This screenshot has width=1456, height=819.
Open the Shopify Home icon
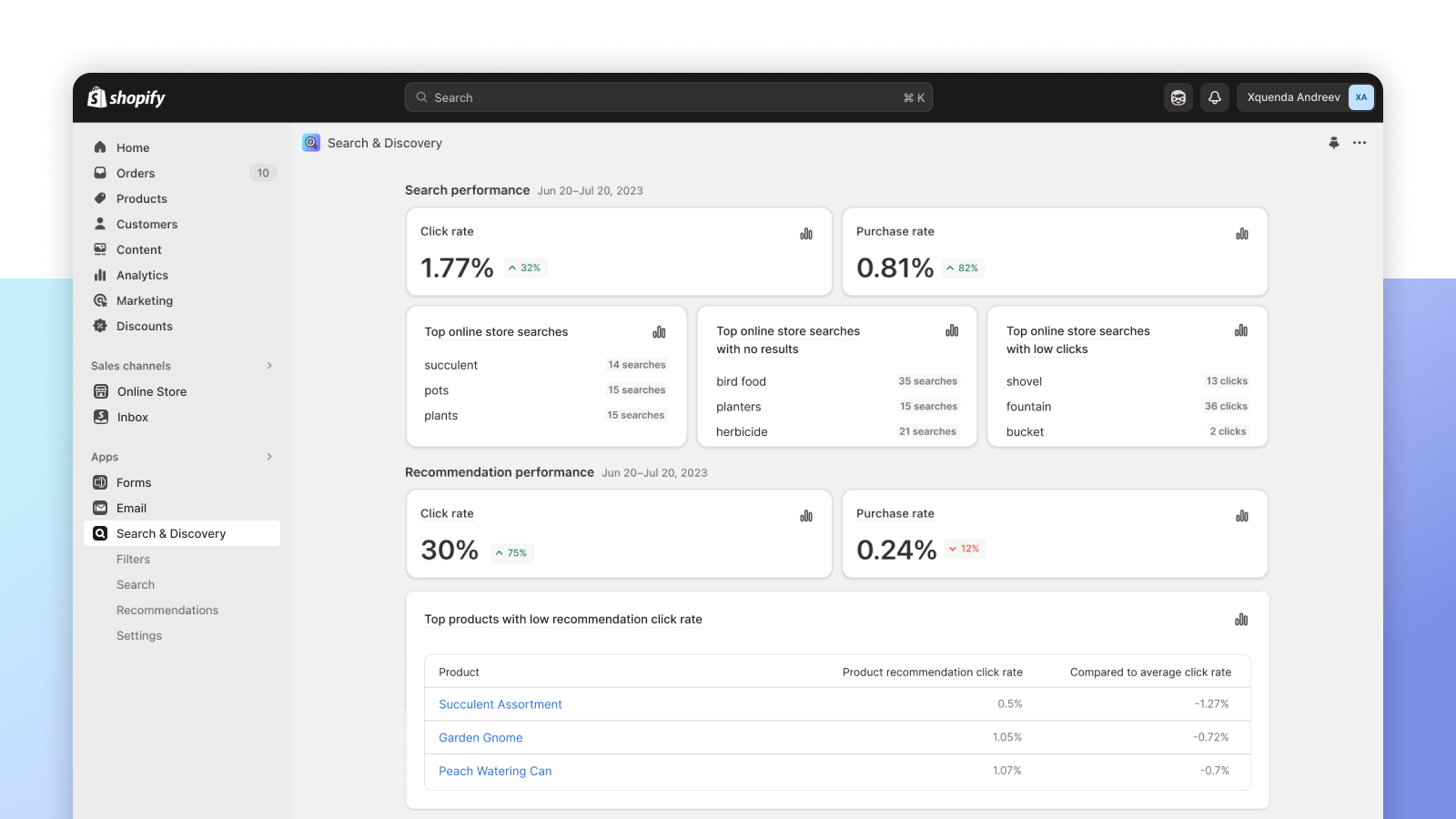100,147
